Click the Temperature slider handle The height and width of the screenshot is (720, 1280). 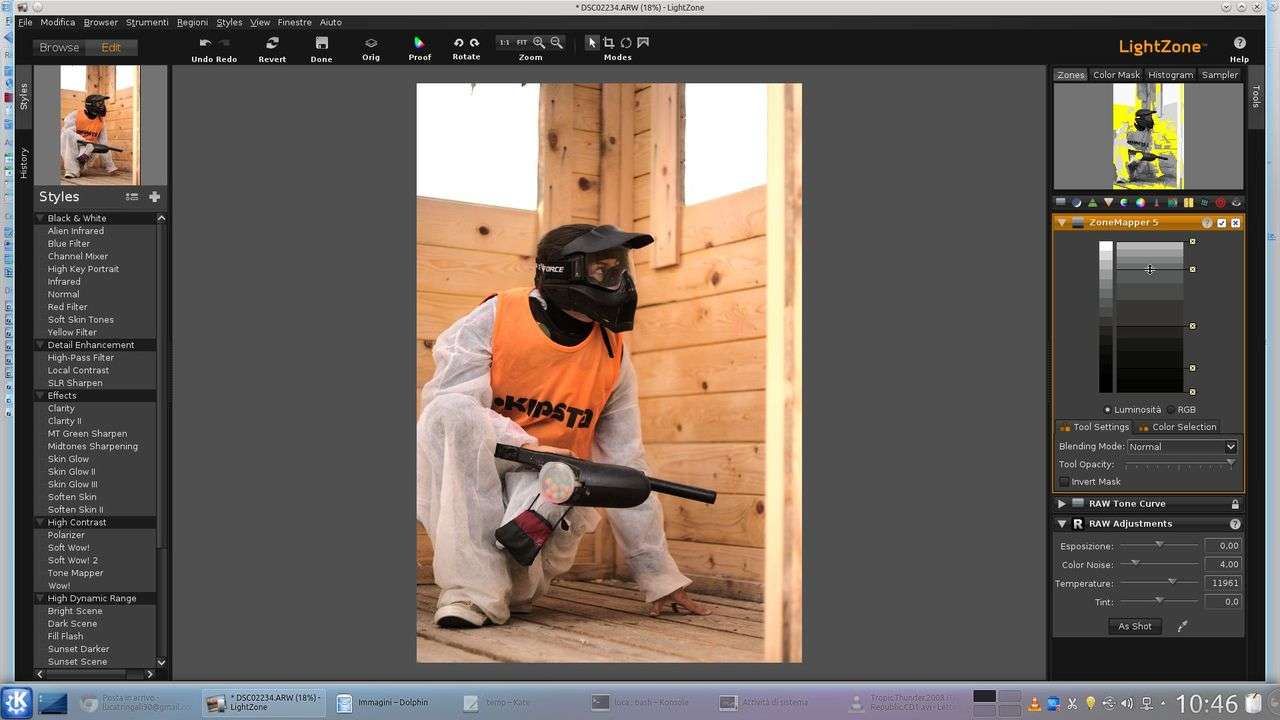1172,582
